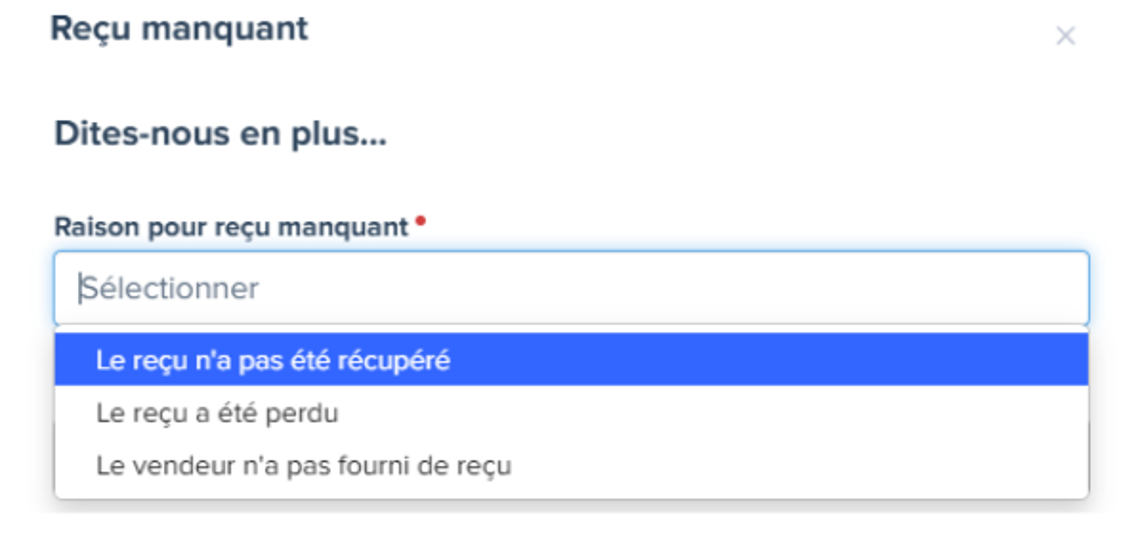Image resolution: width=1140 pixels, height=554 pixels.
Task: Click the Sélectionner placeholder text
Action: click(x=170, y=289)
